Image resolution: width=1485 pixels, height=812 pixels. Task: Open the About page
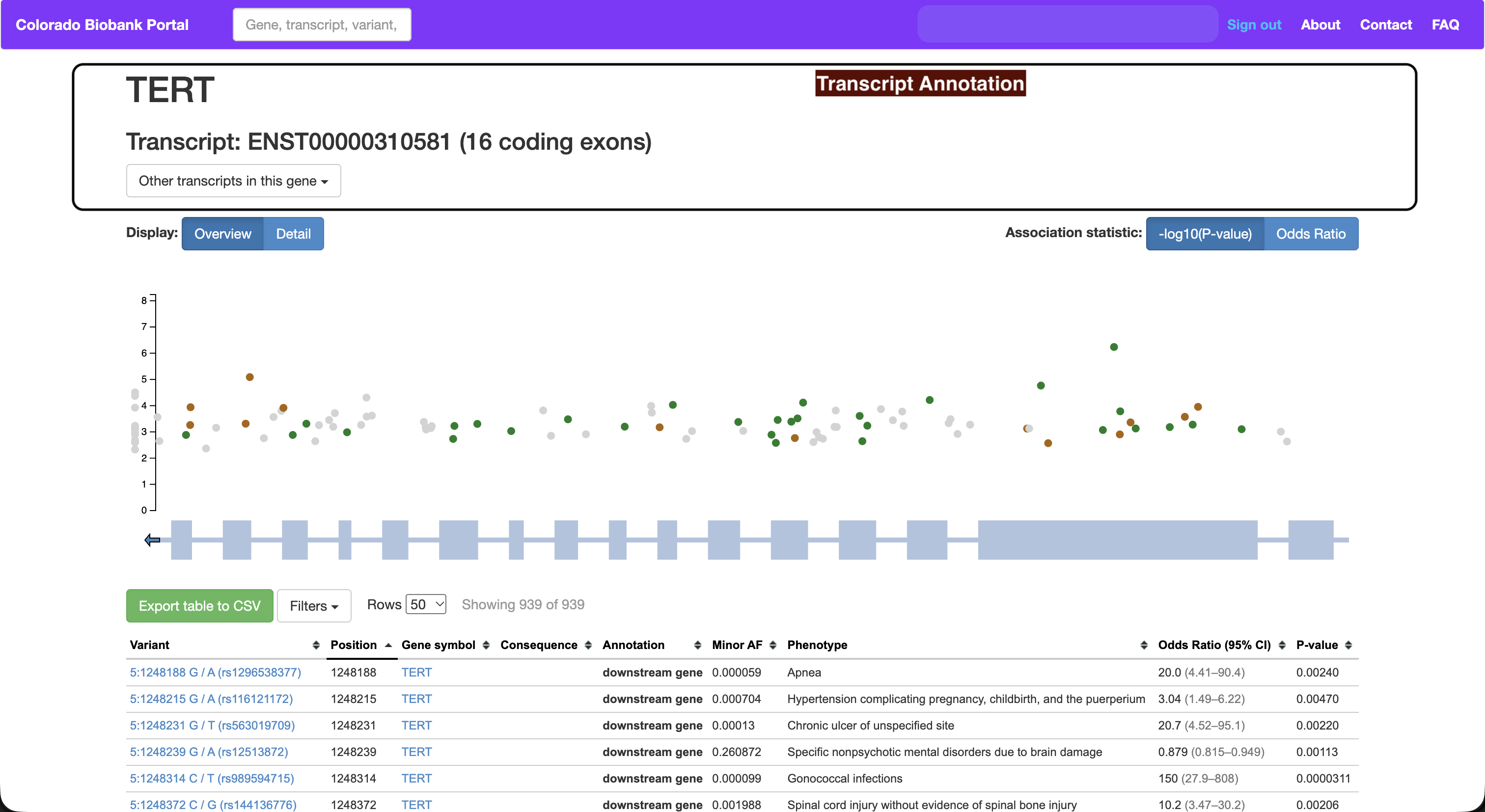1320,25
